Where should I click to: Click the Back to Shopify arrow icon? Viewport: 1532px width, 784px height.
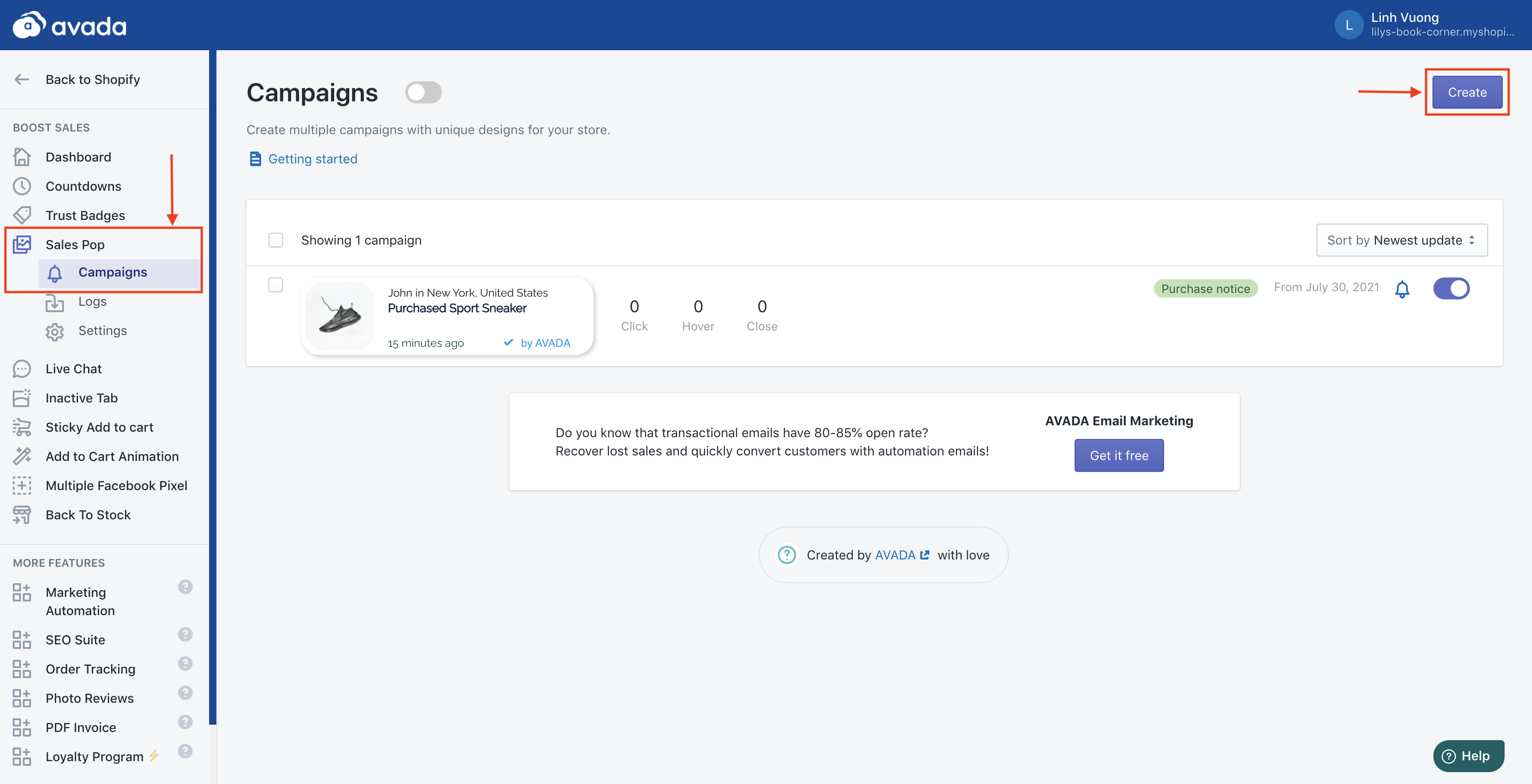[22, 80]
